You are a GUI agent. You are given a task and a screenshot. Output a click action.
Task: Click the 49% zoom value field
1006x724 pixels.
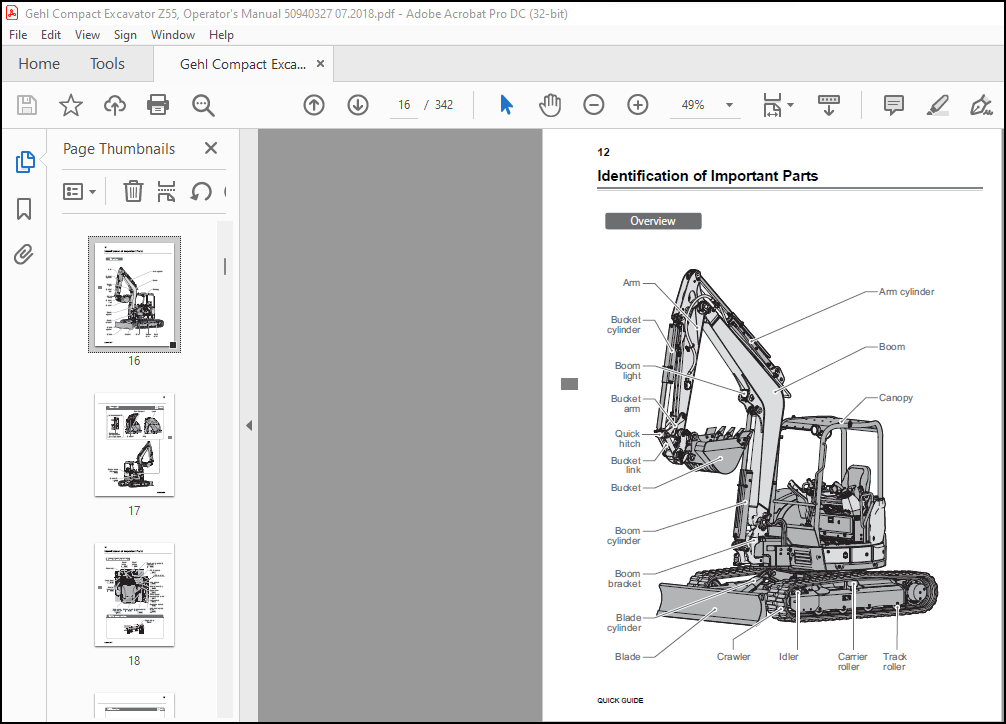693,105
